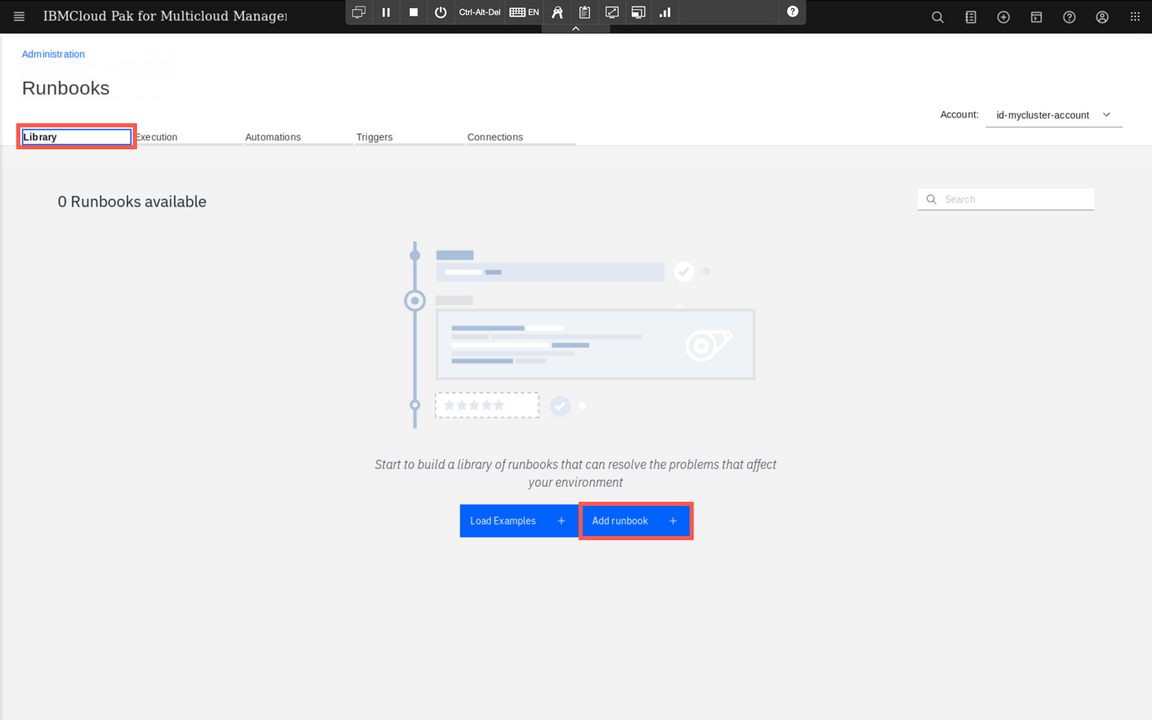This screenshot has height=720, width=1152.
Task: Open the remote toolbar help icon
Action: click(793, 11)
